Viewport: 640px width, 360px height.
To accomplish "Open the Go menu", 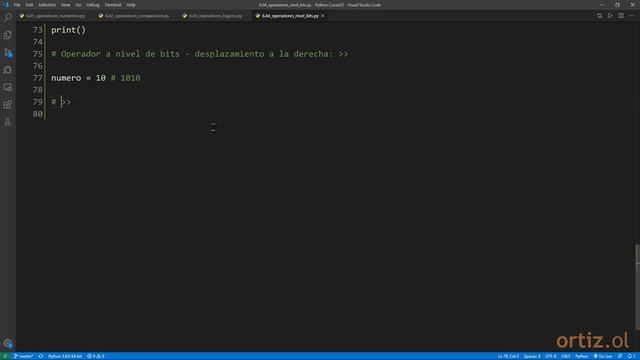I will (x=78, y=5).
